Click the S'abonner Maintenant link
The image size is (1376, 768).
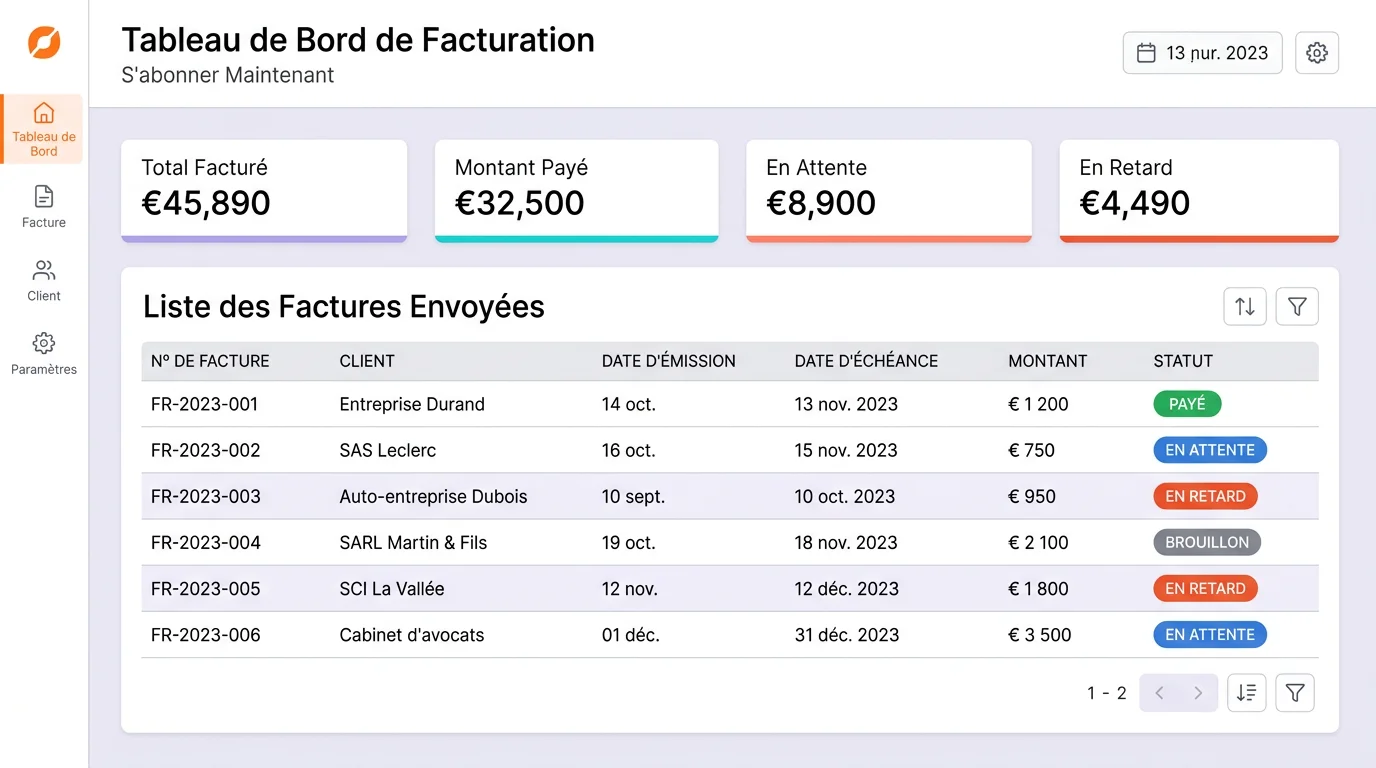point(227,74)
